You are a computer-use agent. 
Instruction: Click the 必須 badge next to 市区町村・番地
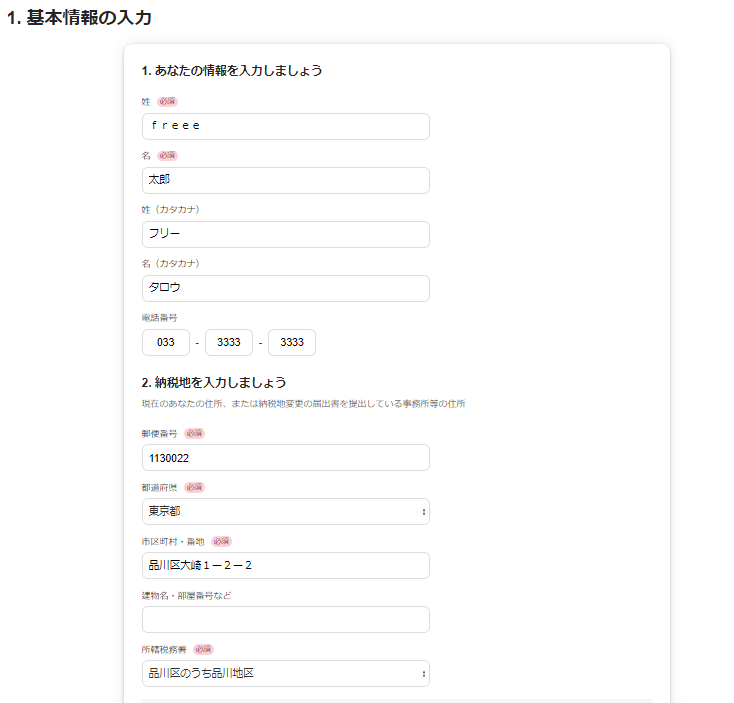tap(221, 542)
